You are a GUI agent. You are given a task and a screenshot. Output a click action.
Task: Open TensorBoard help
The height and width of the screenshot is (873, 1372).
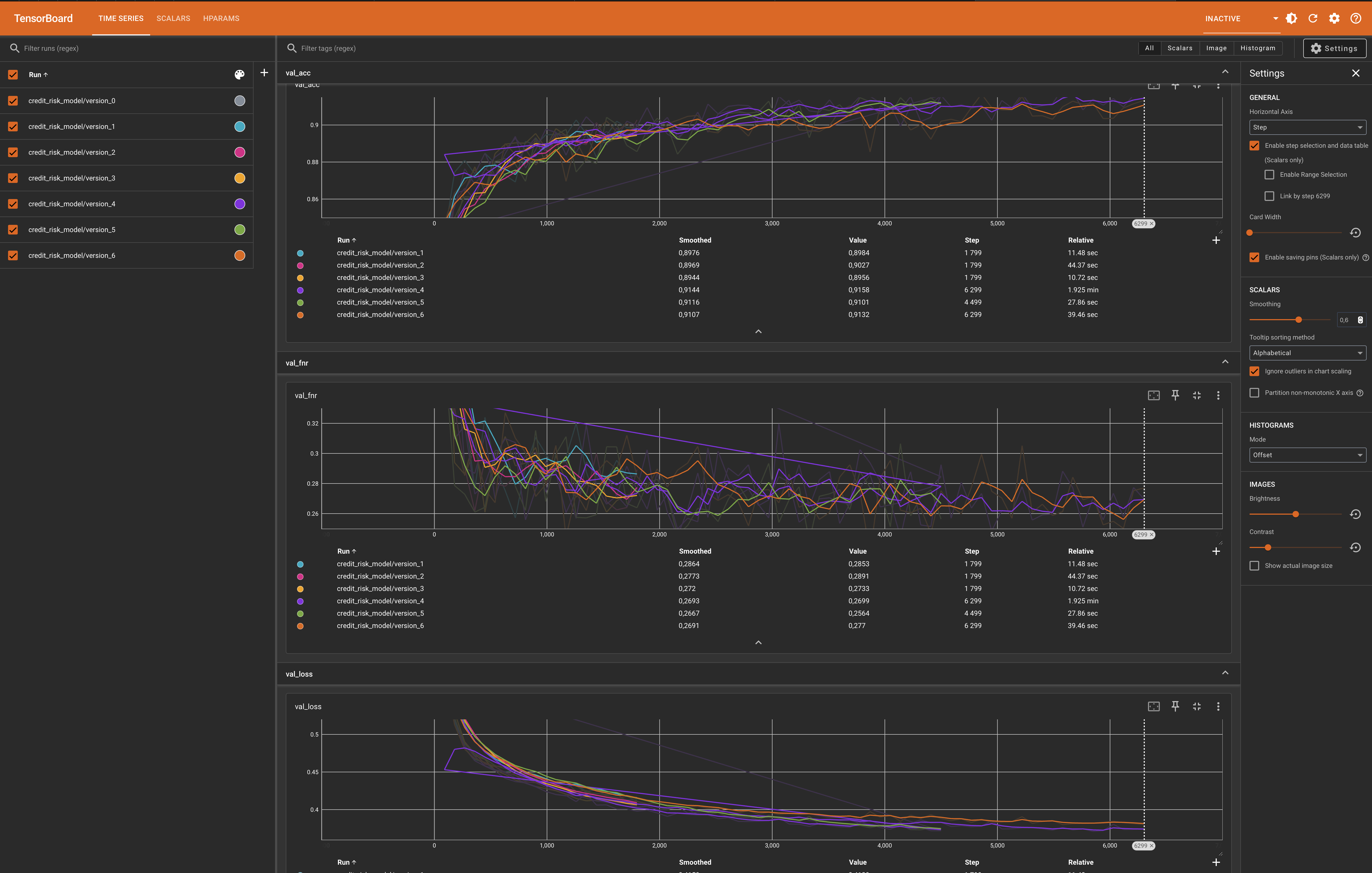point(1356,18)
